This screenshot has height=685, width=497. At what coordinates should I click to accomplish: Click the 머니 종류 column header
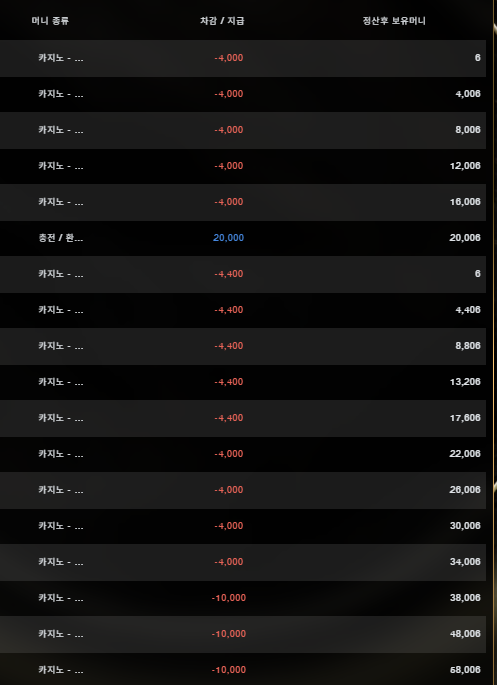click(50, 21)
